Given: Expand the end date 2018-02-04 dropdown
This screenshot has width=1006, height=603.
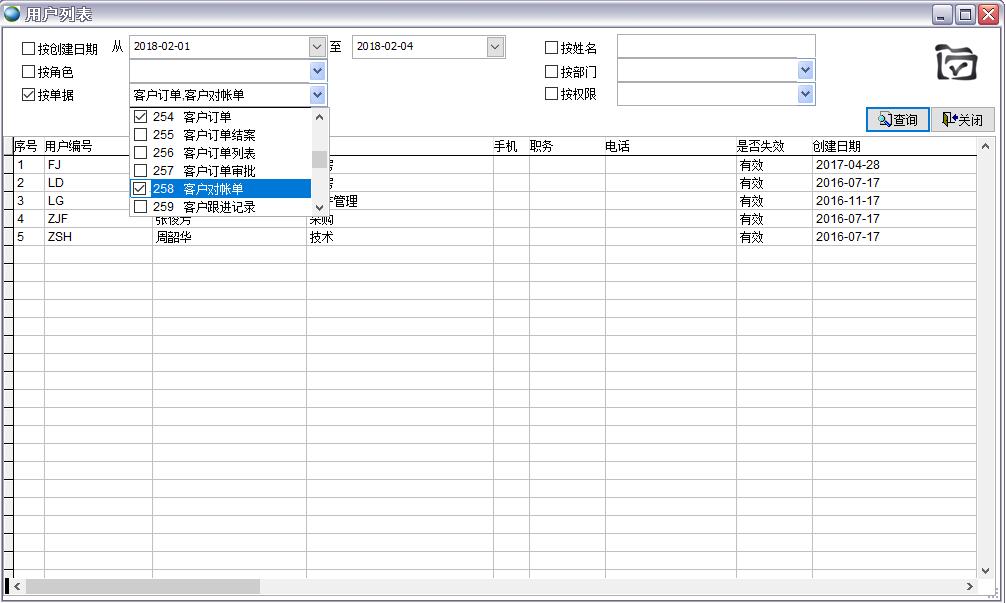Looking at the screenshot, I should coord(495,47).
